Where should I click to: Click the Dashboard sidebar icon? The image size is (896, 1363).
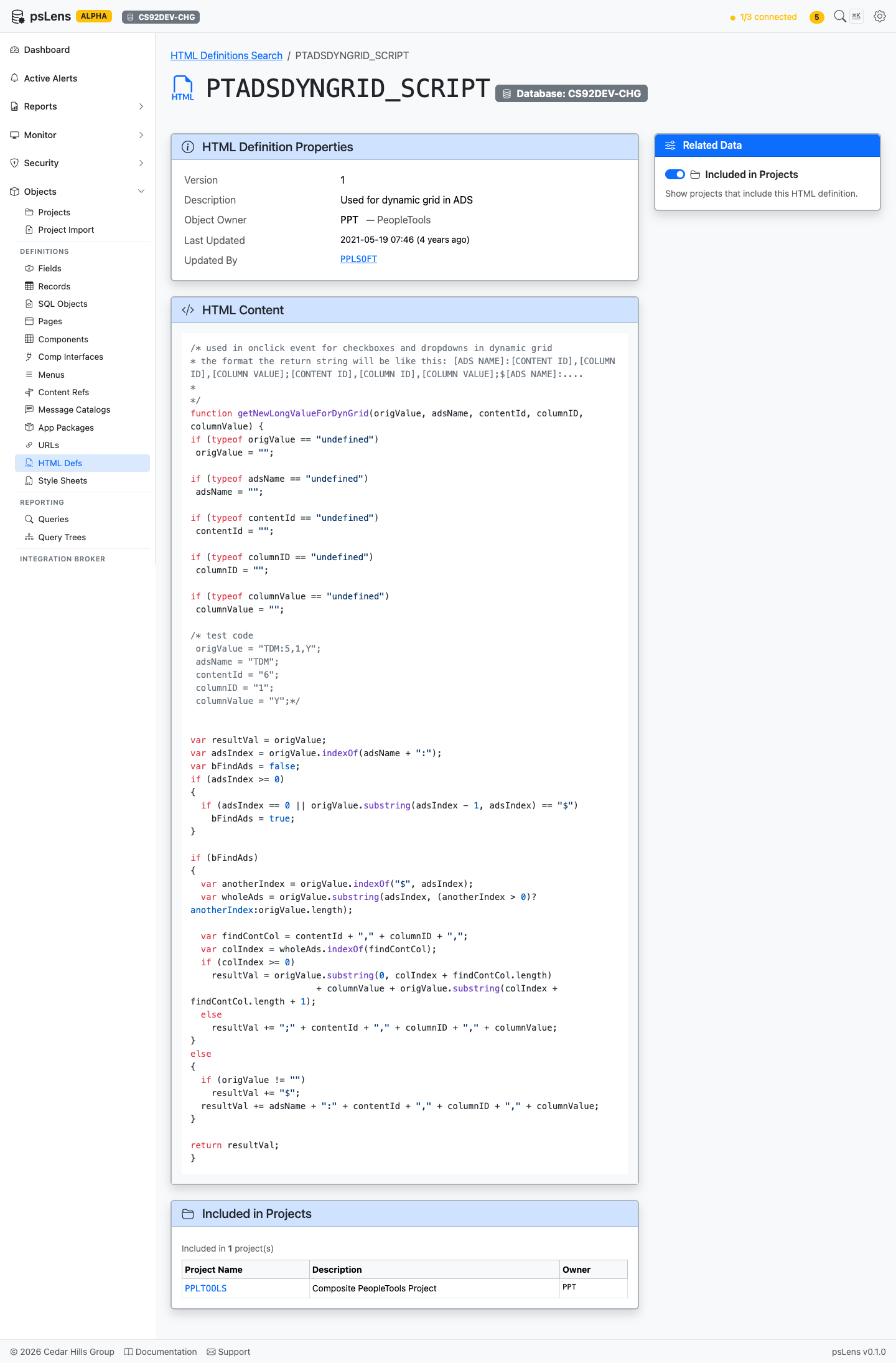tap(14, 50)
